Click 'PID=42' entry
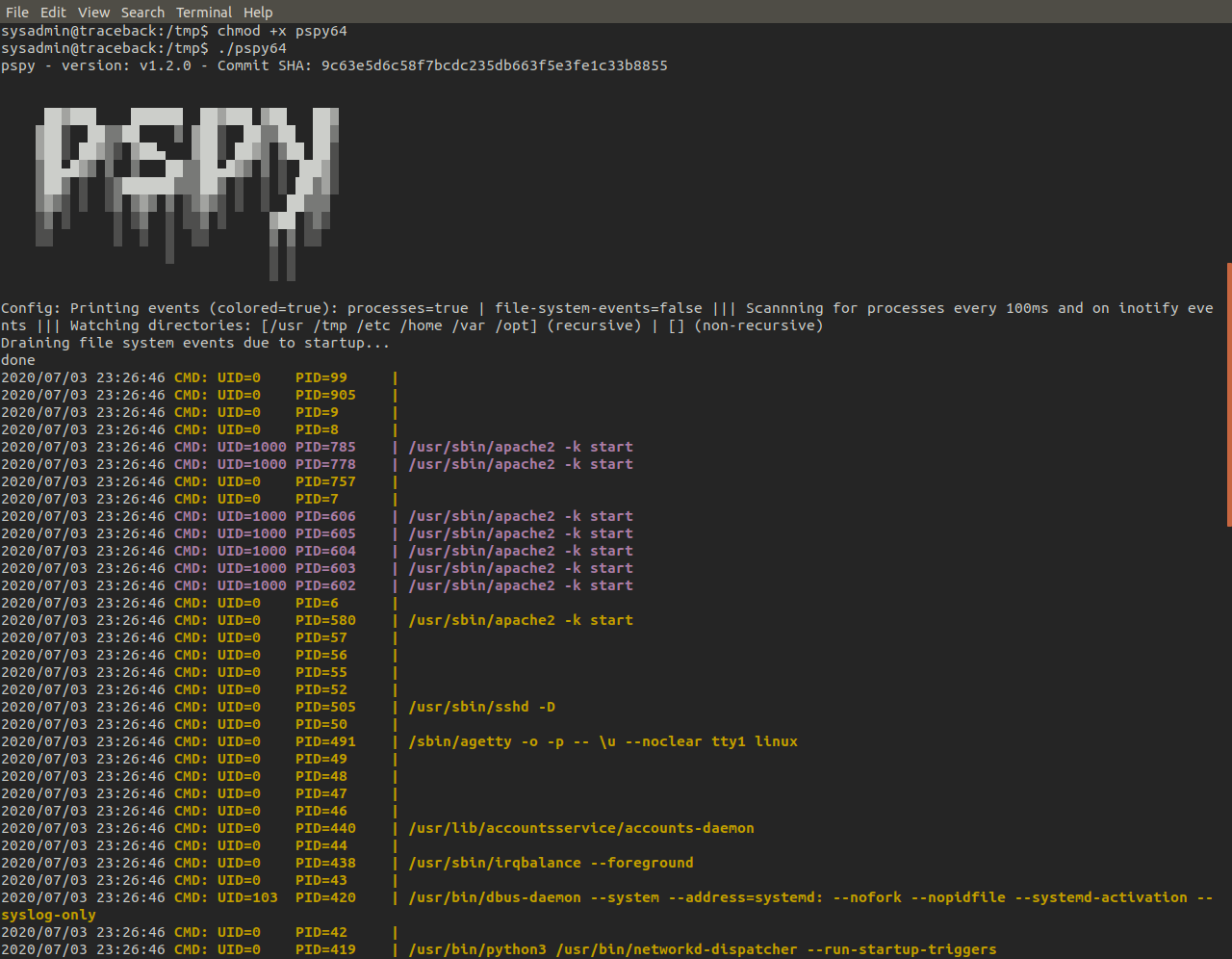This screenshot has width=1232, height=959. 321,932
